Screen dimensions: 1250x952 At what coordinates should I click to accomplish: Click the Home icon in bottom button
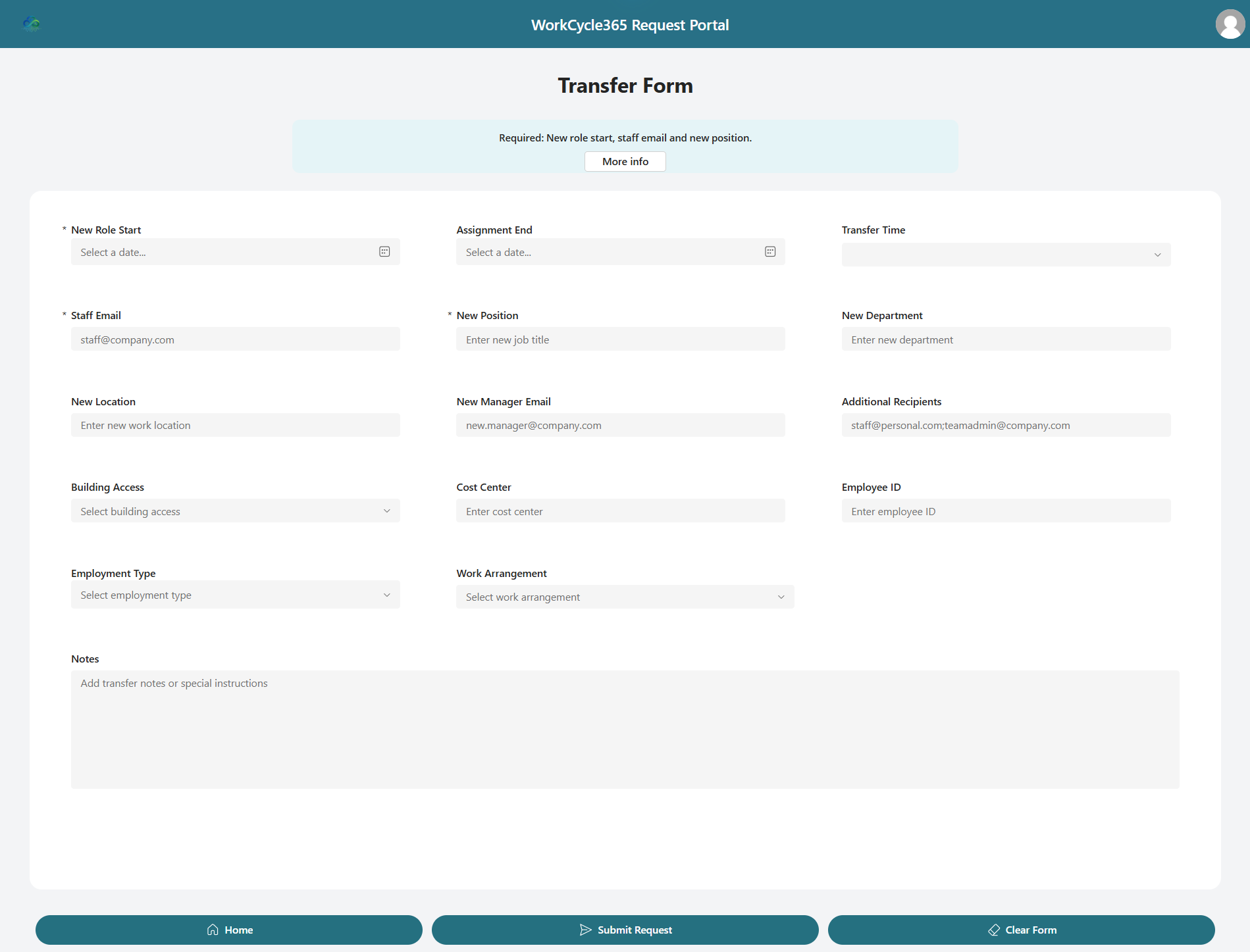pos(213,930)
